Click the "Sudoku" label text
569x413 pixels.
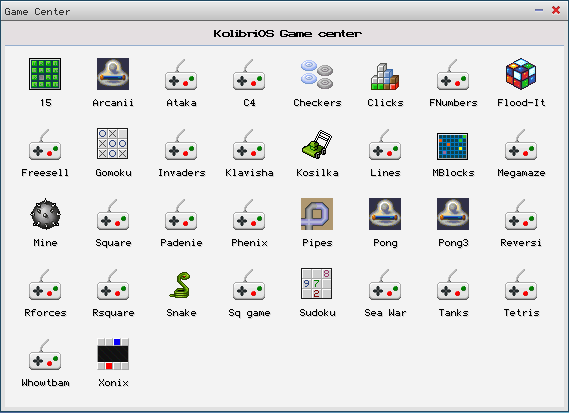pyautogui.click(x=317, y=313)
